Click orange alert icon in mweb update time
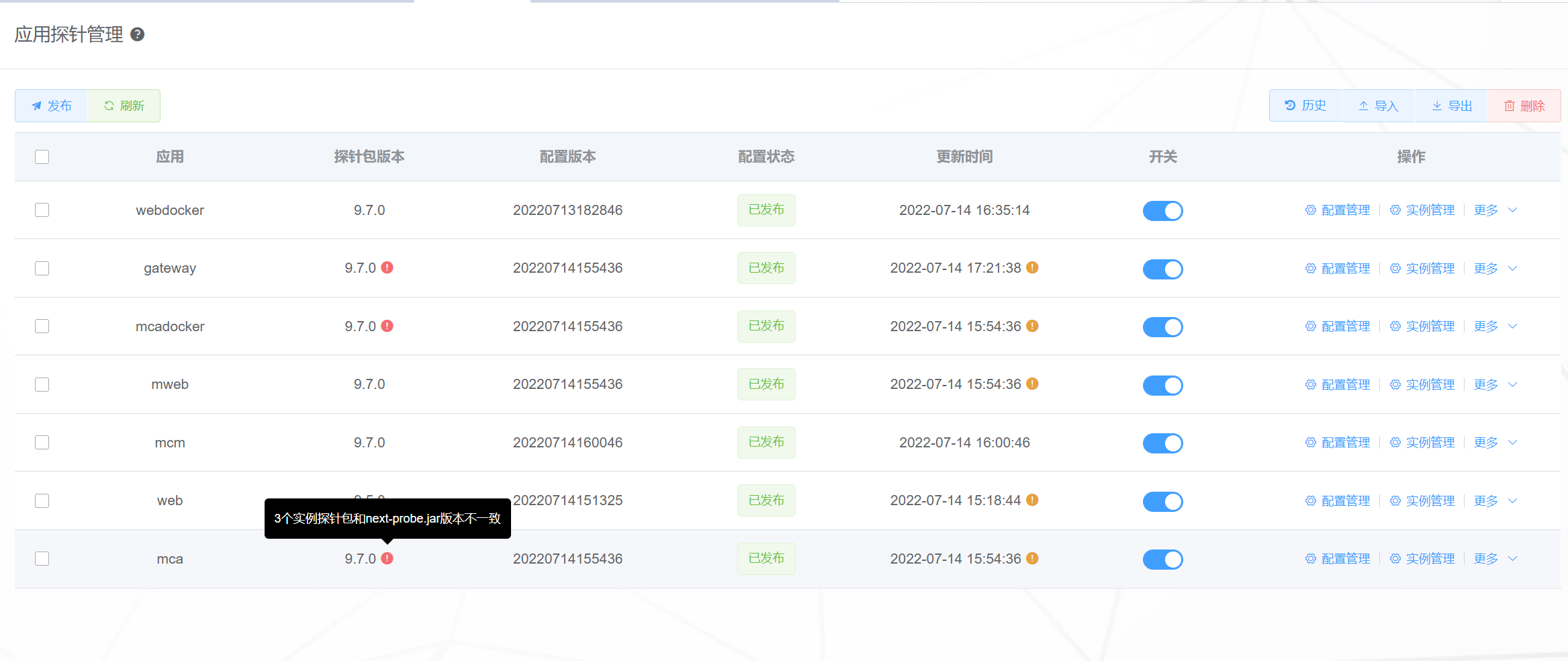This screenshot has height=661, width=1568. tap(1033, 384)
